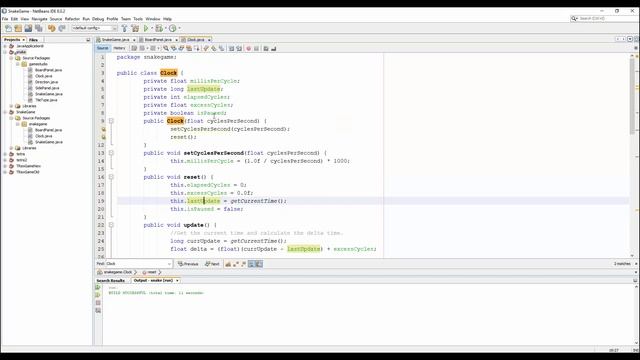This screenshot has width=640, height=360.
Task: Close the Projects panel tab
Action: tap(24, 40)
